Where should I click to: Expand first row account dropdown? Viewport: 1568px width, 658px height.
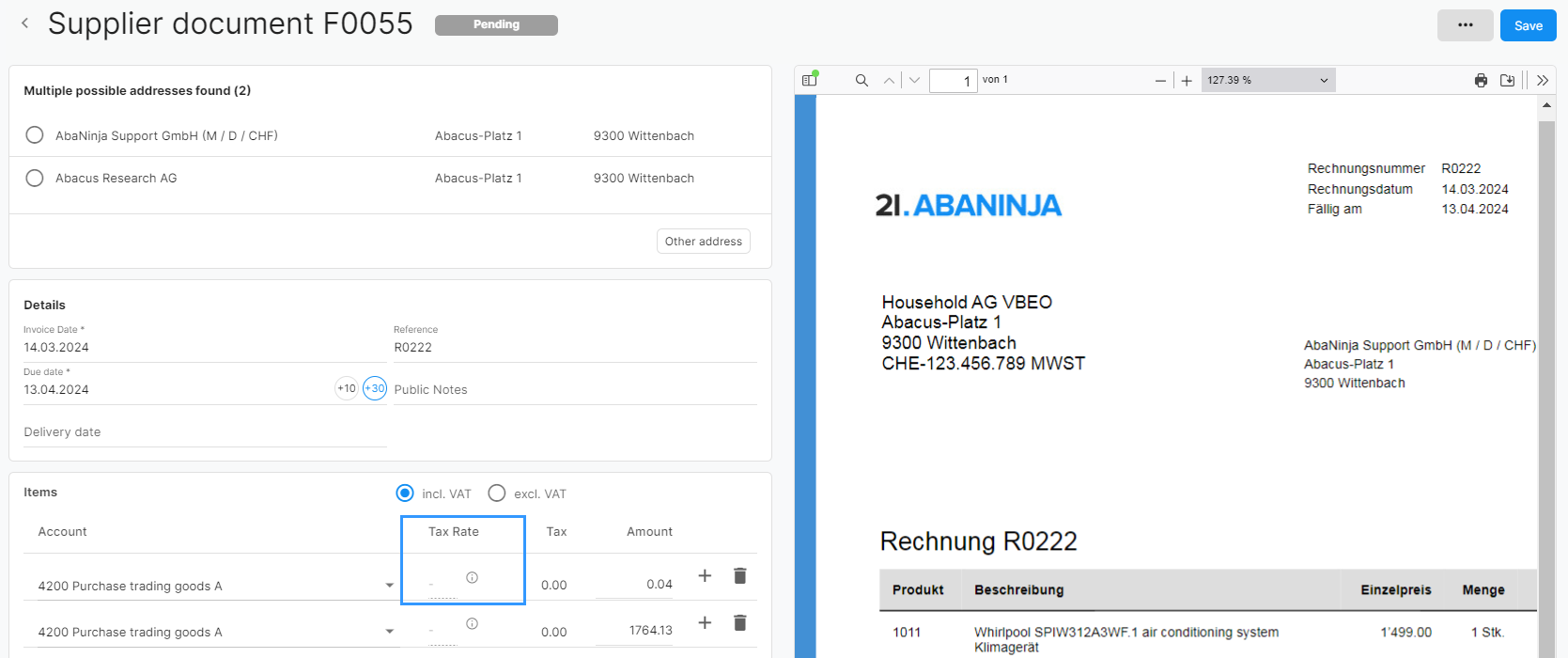pos(389,586)
